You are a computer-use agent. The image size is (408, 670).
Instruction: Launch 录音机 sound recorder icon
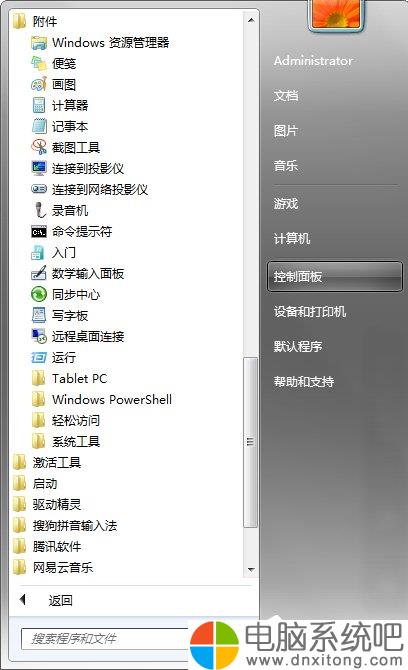click(x=39, y=210)
